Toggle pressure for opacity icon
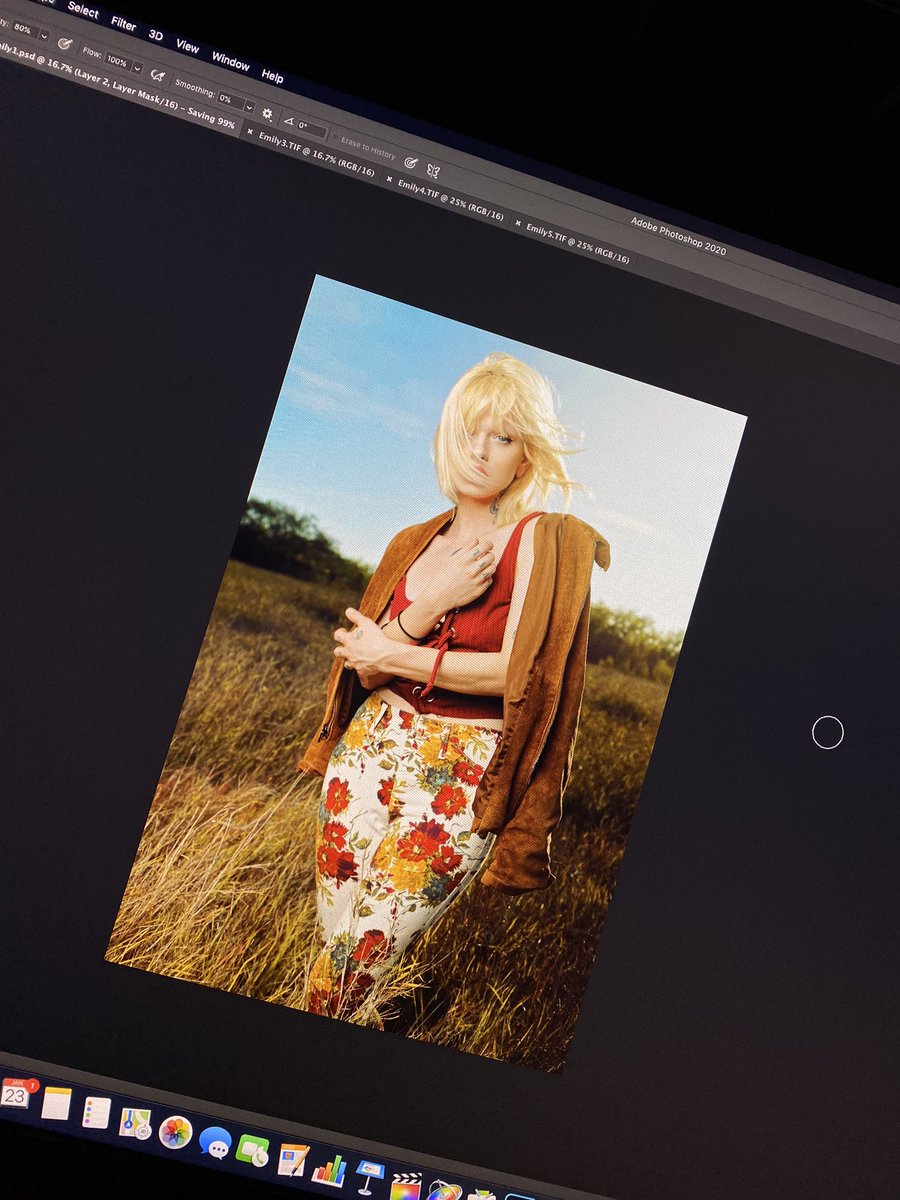Image resolution: width=900 pixels, height=1200 pixels. click(x=65, y=43)
